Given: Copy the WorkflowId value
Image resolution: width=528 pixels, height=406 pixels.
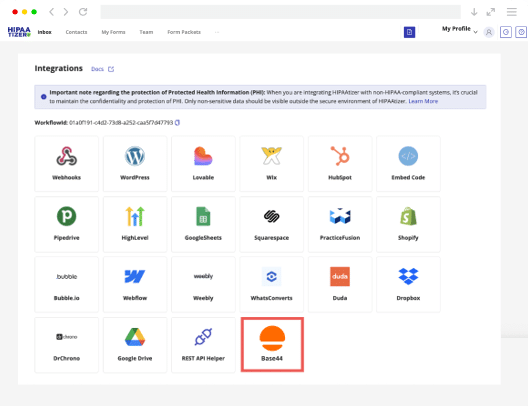Looking at the screenshot, I should click(177, 123).
